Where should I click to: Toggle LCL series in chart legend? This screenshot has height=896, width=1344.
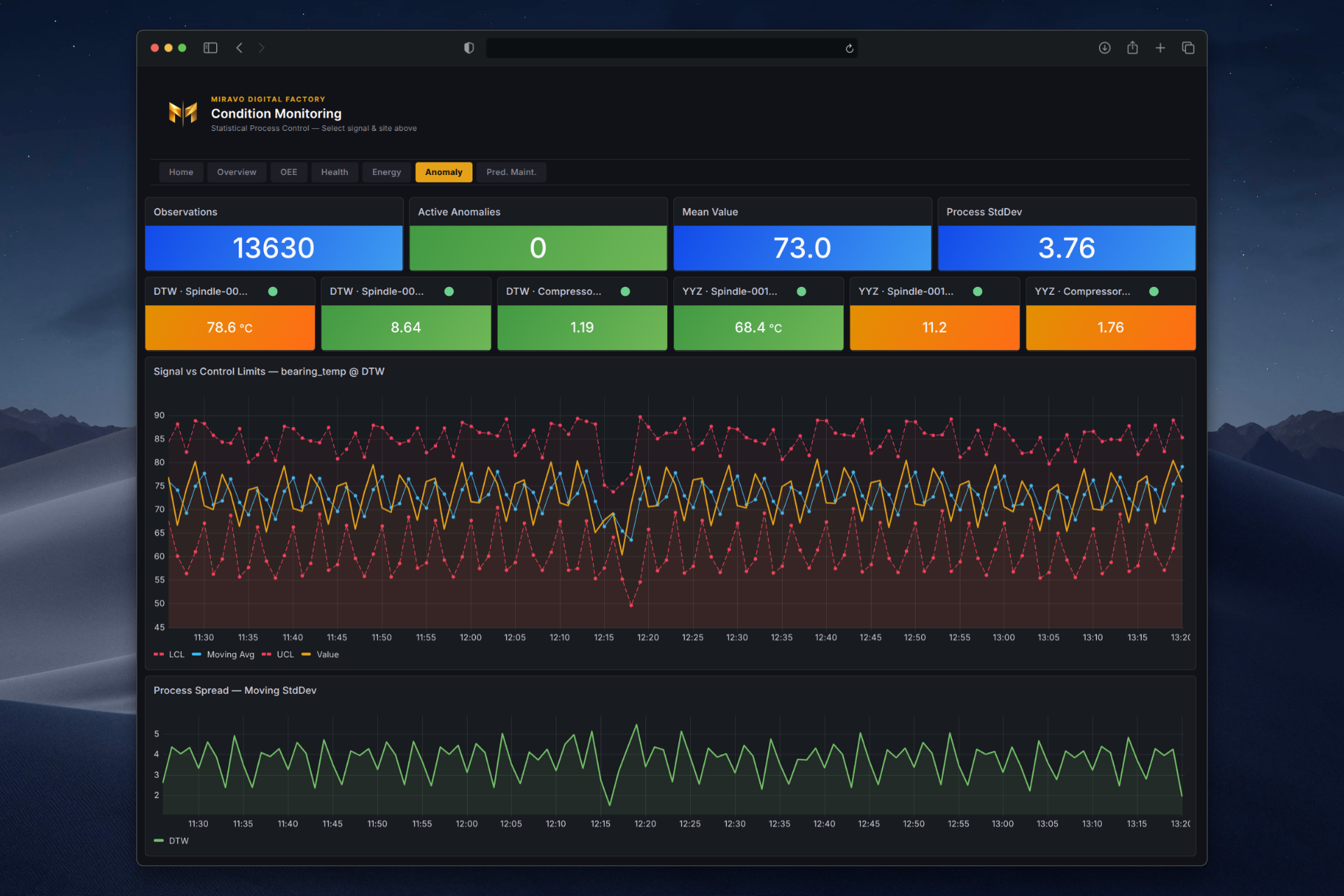point(176,654)
